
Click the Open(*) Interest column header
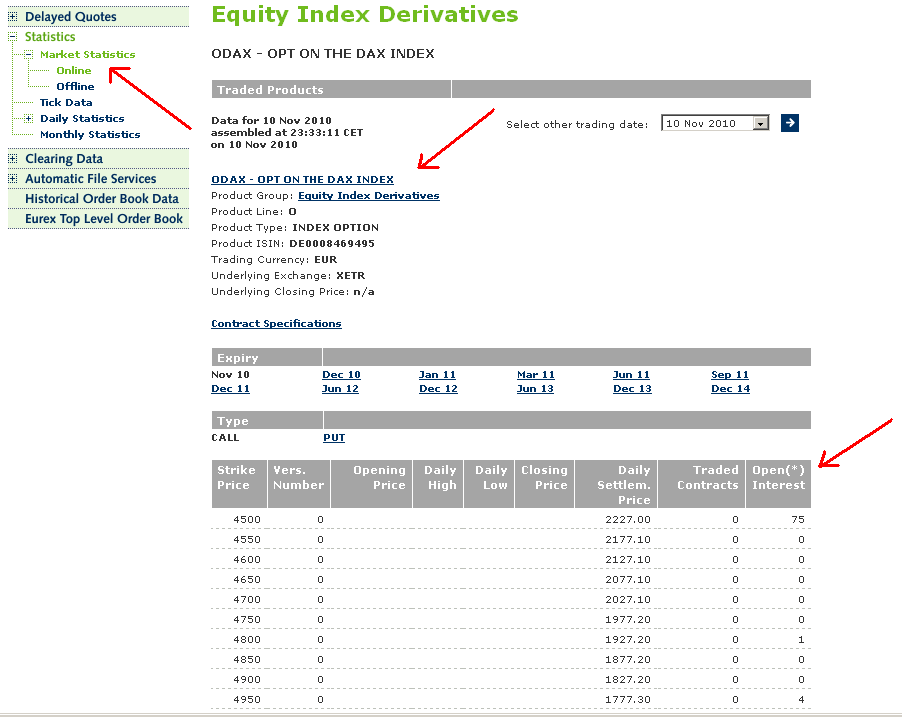(778, 484)
